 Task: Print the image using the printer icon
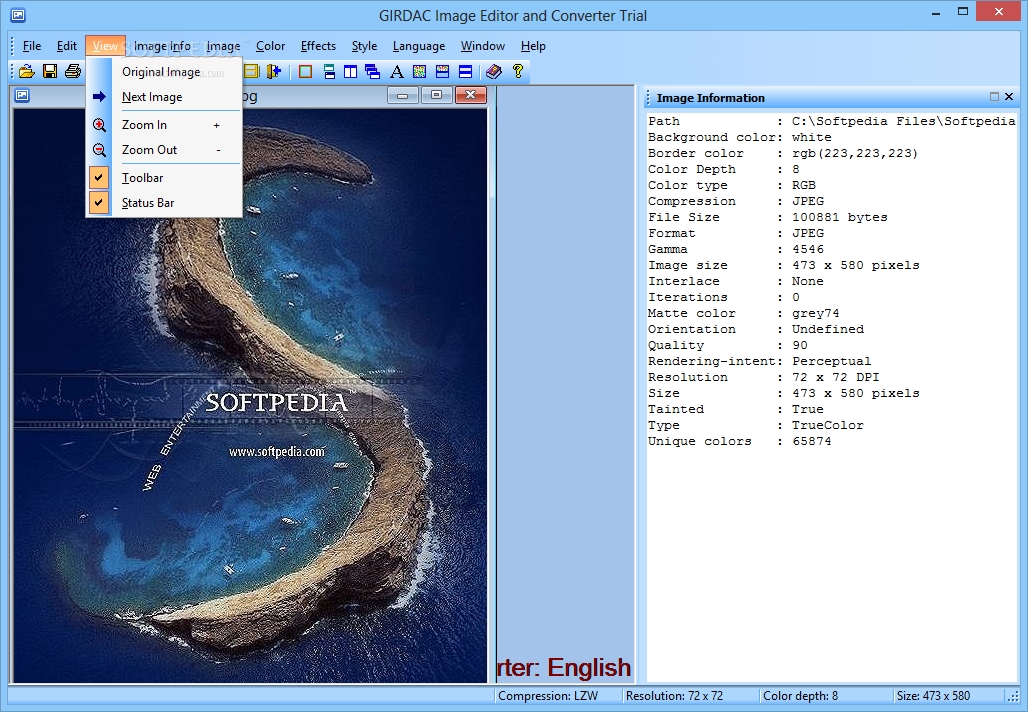tap(73, 71)
